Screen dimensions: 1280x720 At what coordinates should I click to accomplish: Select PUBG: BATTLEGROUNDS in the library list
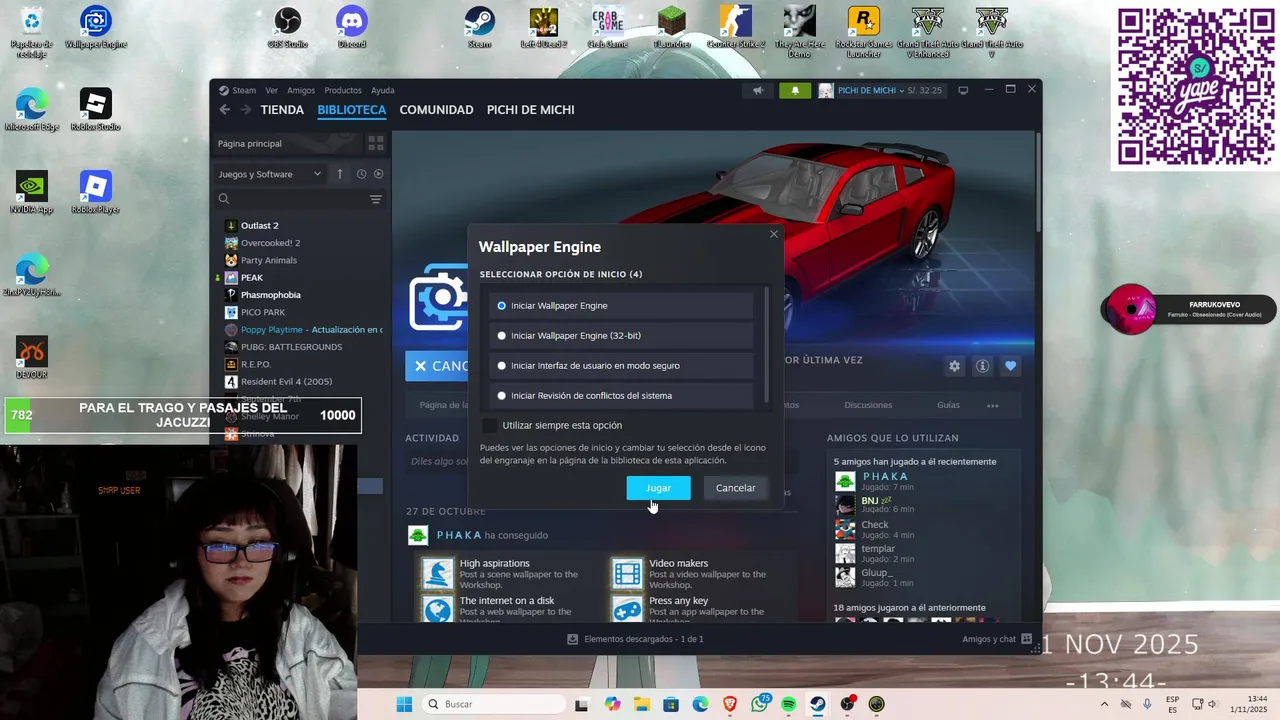pos(291,347)
